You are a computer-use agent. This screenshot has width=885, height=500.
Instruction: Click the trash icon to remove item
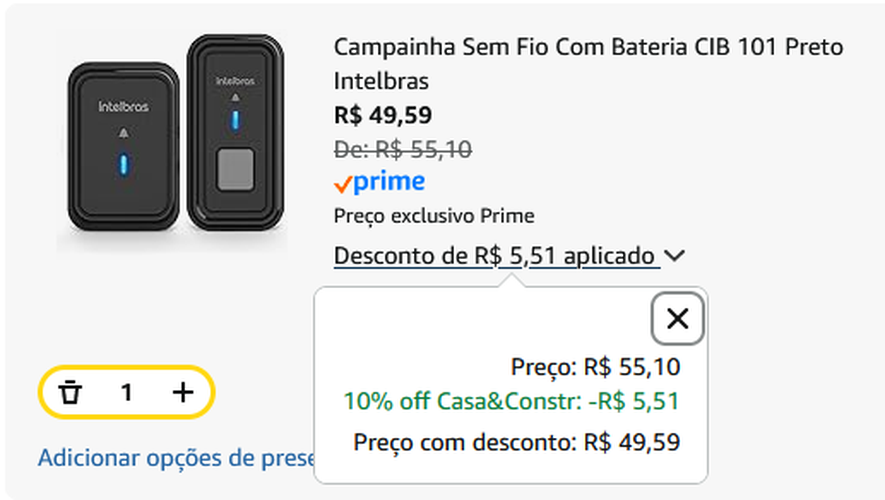pyautogui.click(x=70, y=392)
